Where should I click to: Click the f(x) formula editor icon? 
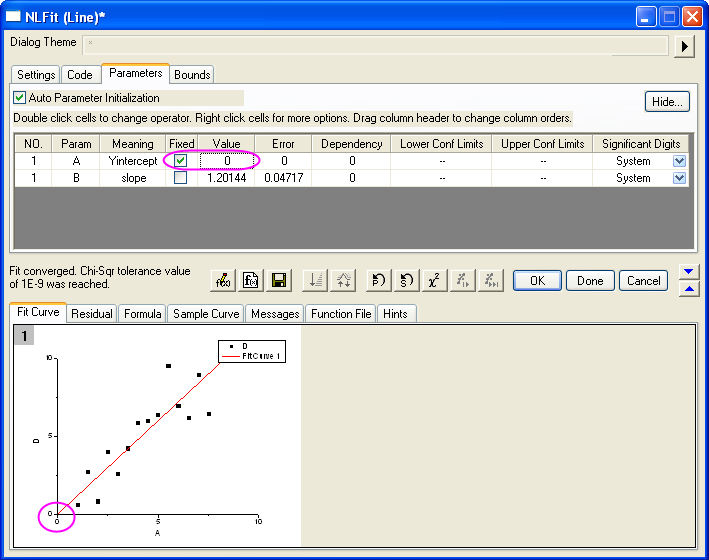pos(252,281)
